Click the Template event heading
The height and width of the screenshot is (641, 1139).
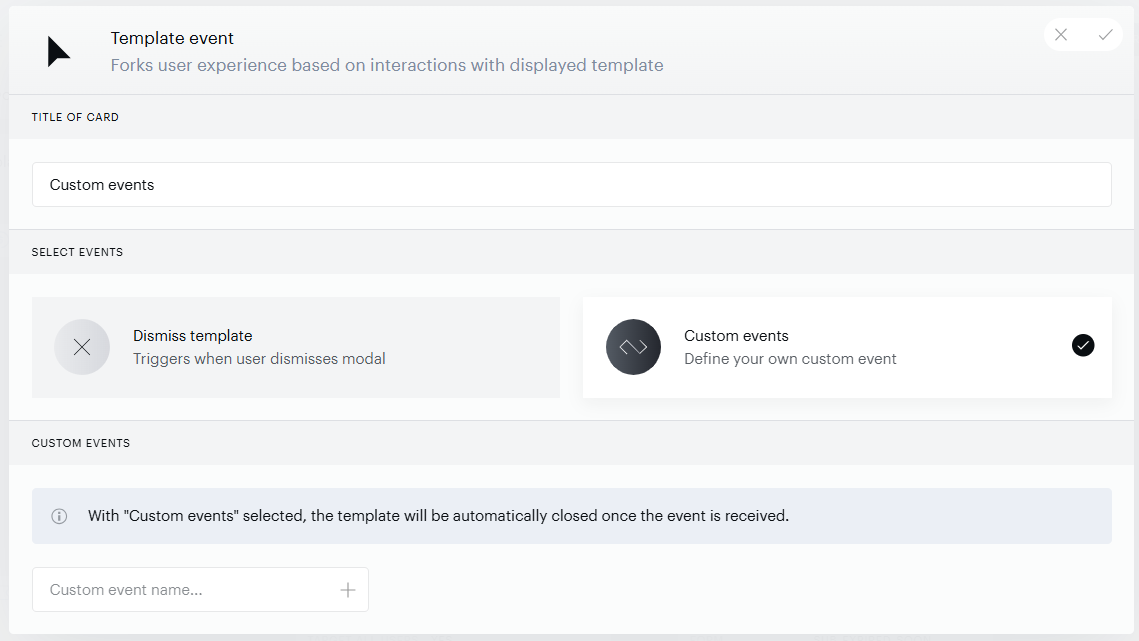[x=172, y=38]
